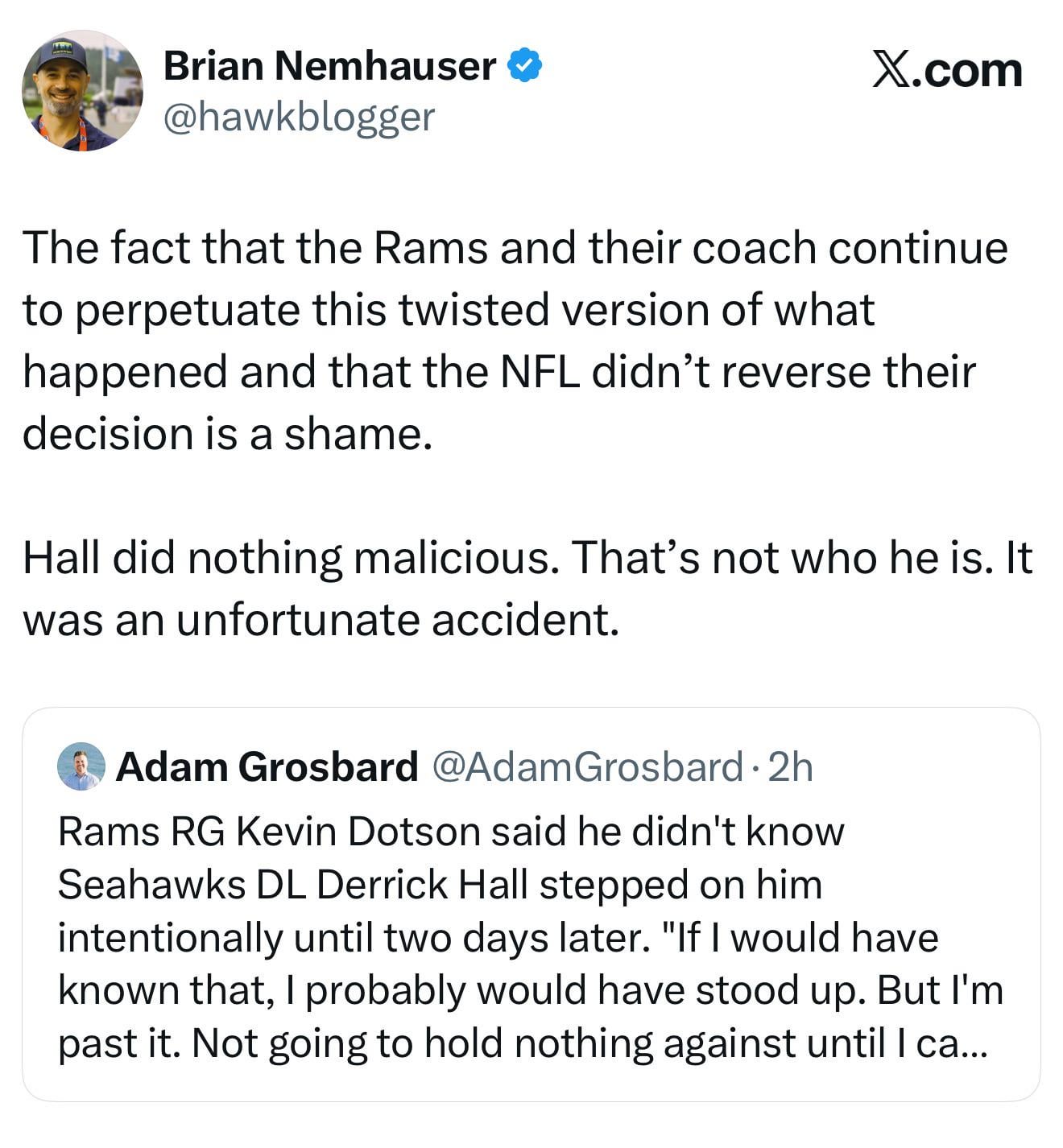Open the @hawkblogger handle
The width and height of the screenshot is (1063, 1148).
299,118
